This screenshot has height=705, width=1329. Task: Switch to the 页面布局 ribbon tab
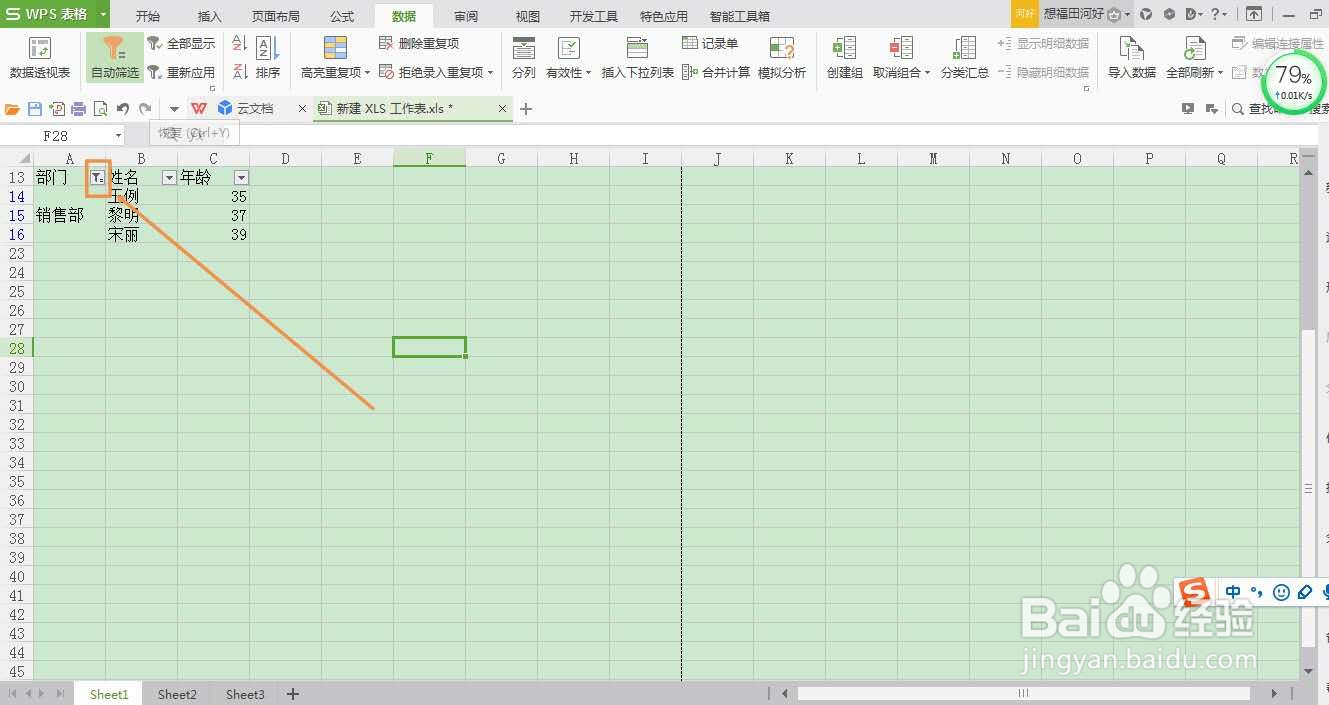pyautogui.click(x=276, y=16)
